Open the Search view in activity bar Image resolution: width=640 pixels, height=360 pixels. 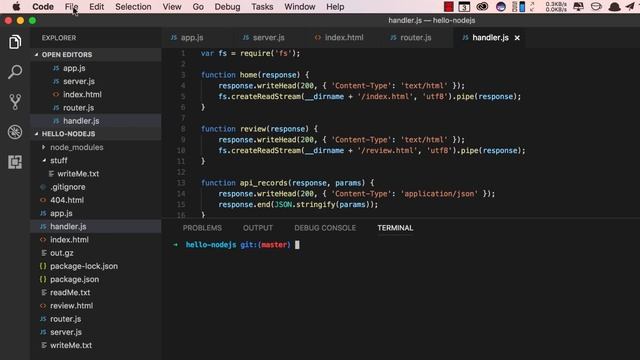click(x=15, y=72)
